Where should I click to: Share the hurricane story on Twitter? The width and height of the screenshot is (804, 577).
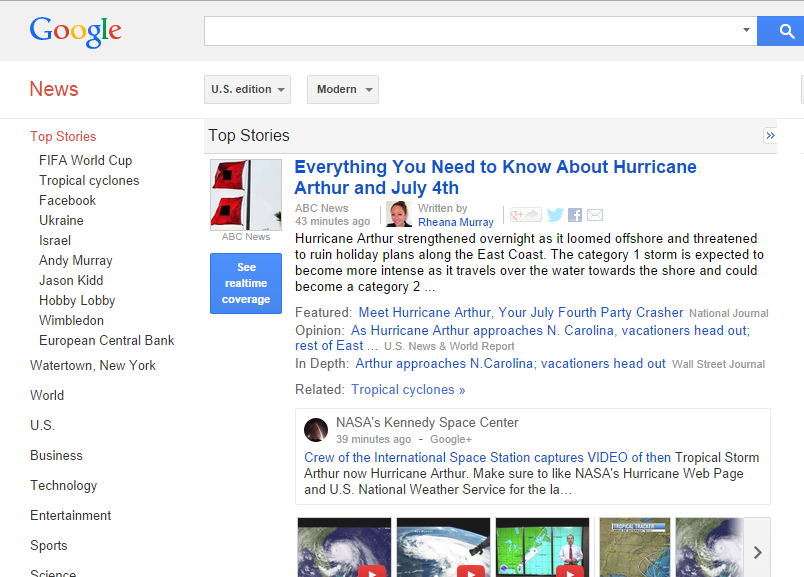[x=555, y=215]
